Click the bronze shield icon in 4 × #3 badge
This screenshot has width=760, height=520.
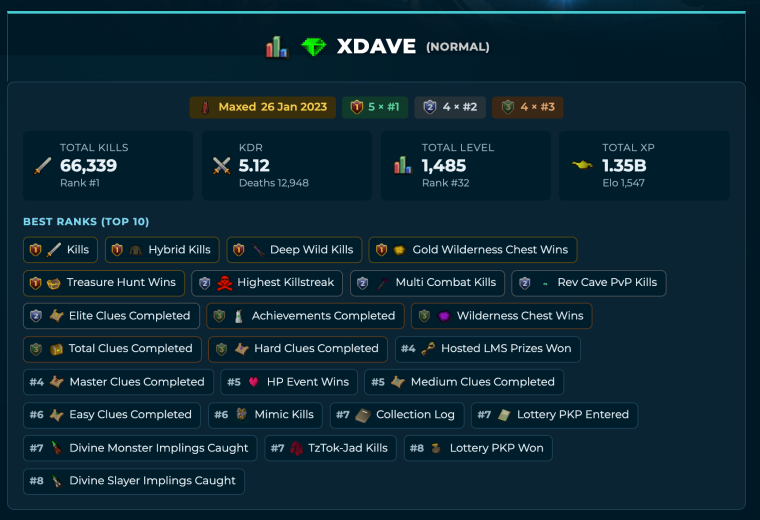pyautogui.click(x=507, y=107)
